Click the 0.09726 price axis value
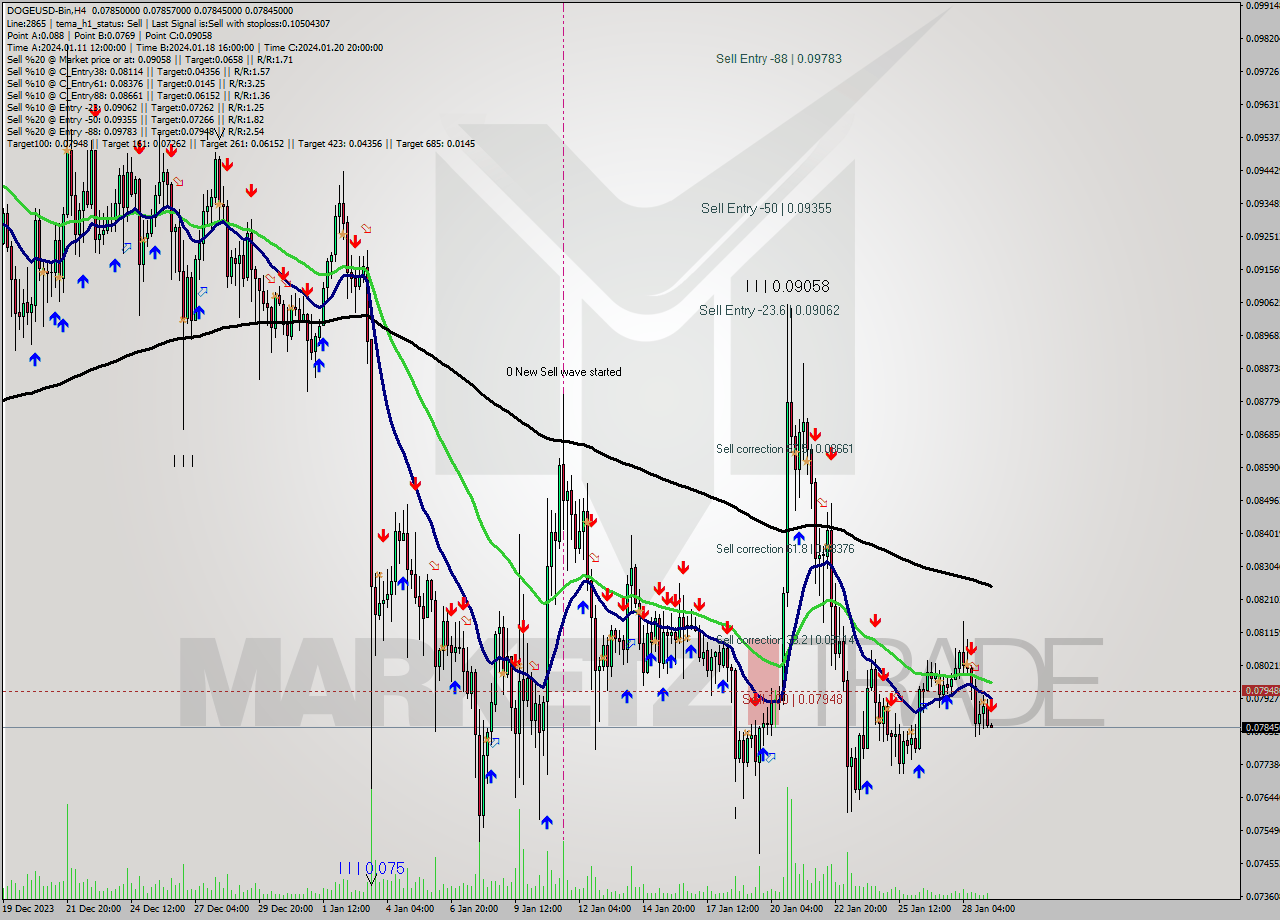 [1262, 71]
